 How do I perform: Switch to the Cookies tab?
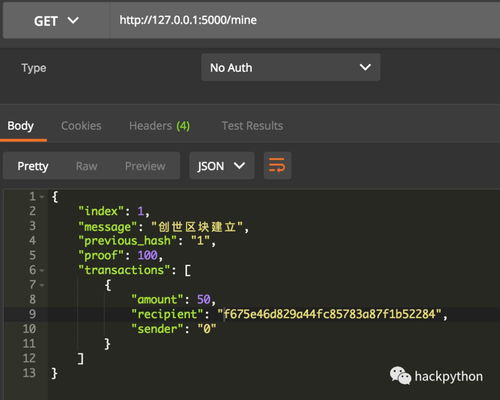click(x=81, y=126)
